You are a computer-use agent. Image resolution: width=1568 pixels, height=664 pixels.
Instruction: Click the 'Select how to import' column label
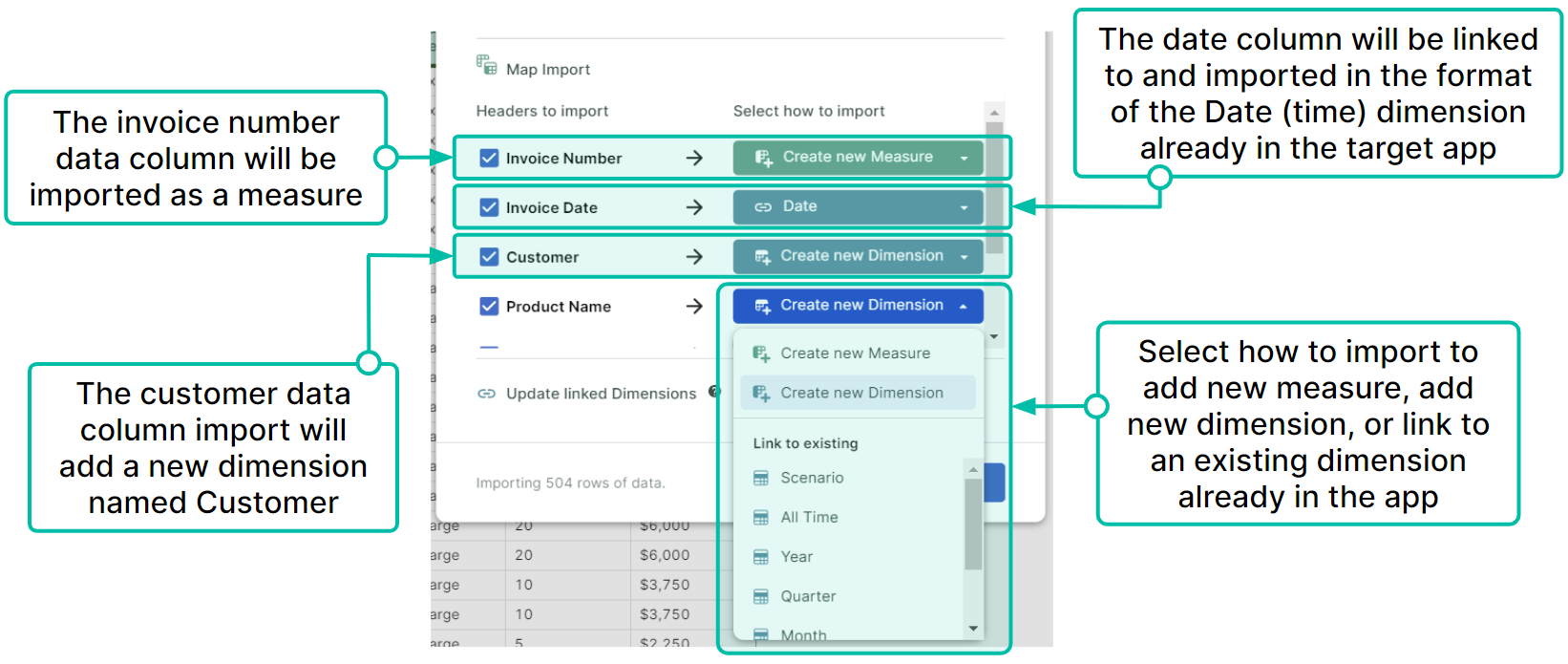coord(809,111)
